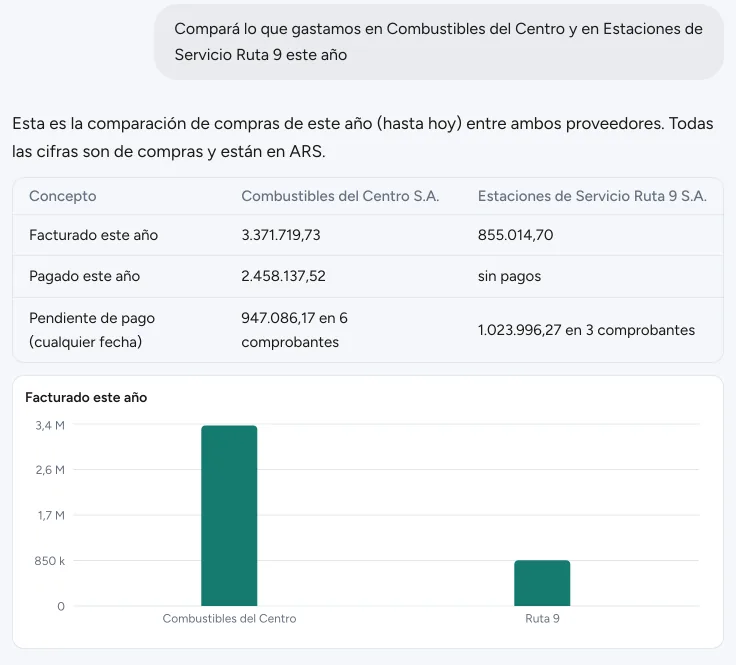This screenshot has width=736, height=665.
Task: Click the 'Combustibles del Centro S.A.' column header
Action: pyautogui.click(x=340, y=196)
